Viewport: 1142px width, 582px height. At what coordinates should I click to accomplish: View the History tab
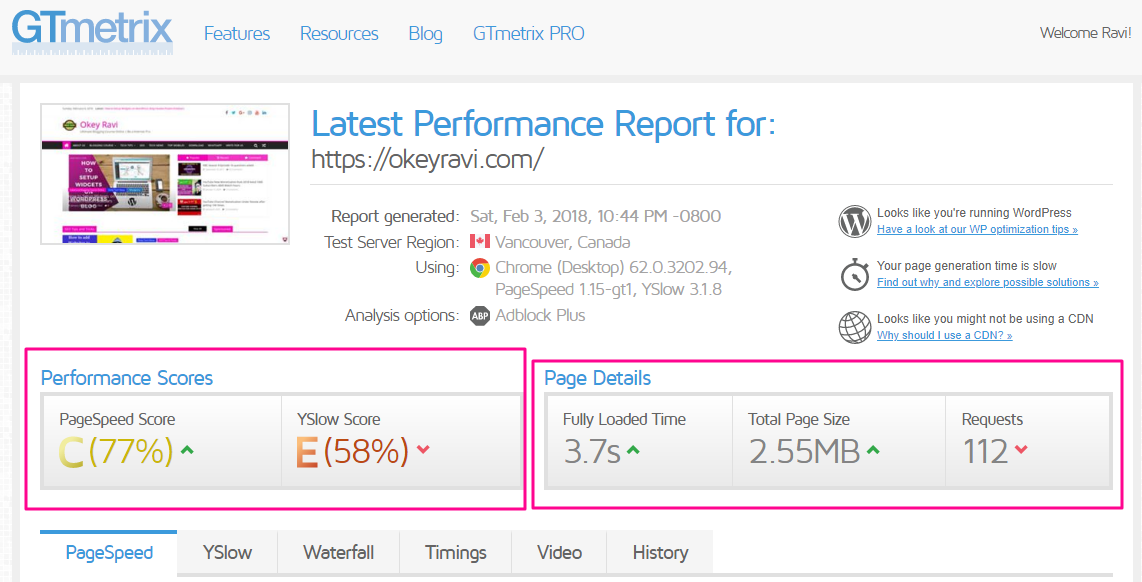pyautogui.click(x=660, y=553)
